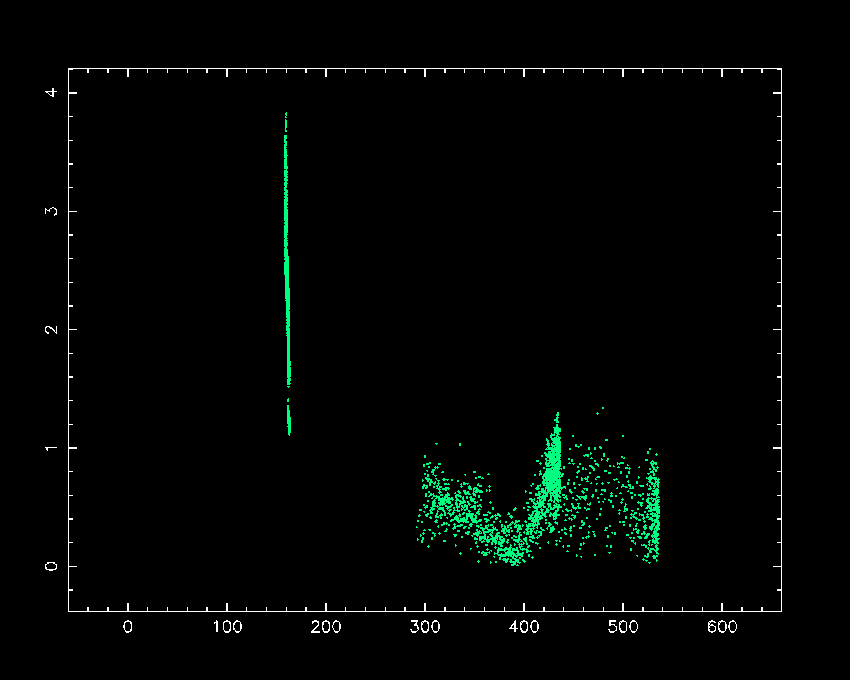Click x-axis label 200

pos(326,627)
